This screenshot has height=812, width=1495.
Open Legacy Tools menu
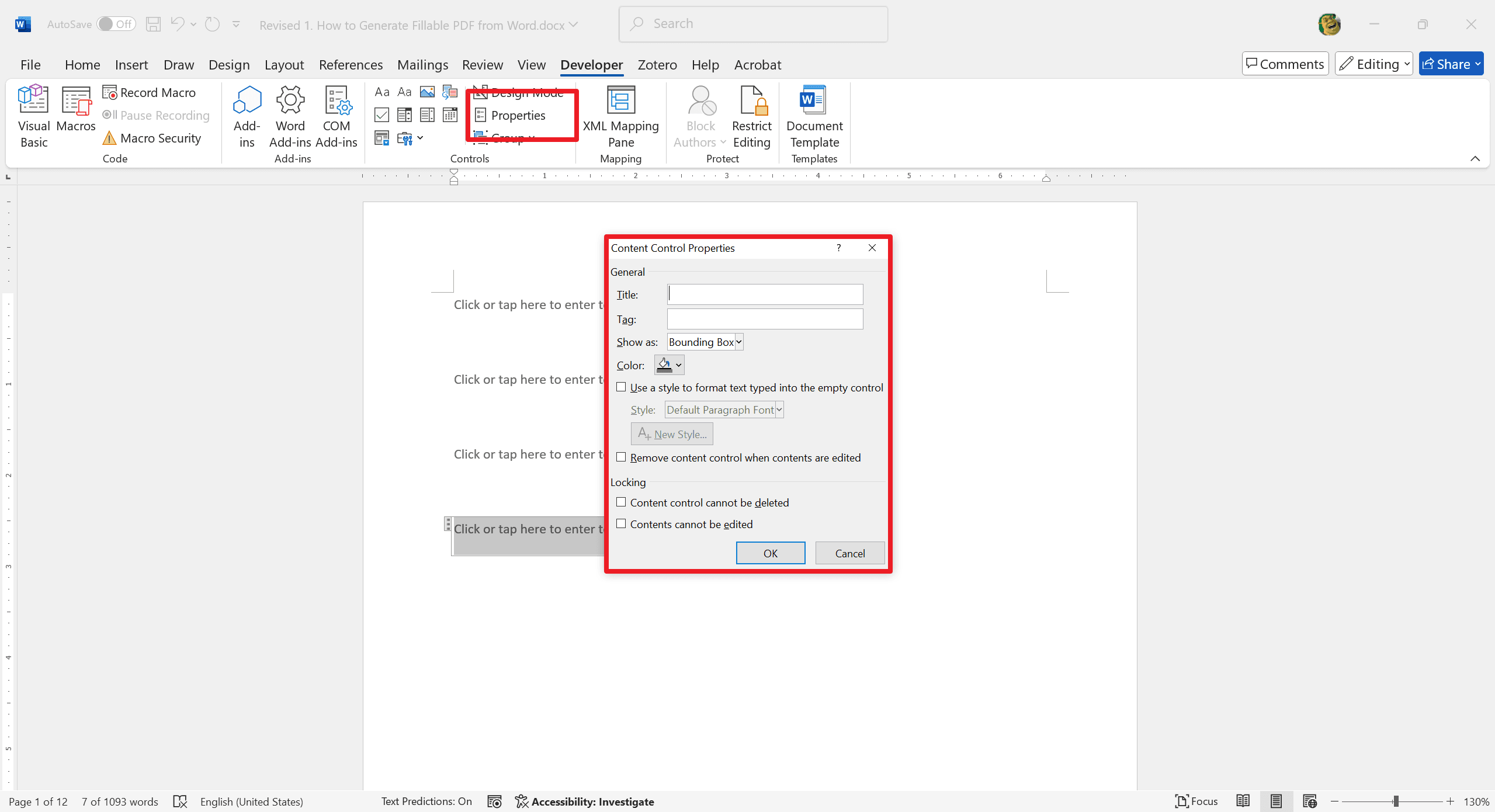click(410, 138)
